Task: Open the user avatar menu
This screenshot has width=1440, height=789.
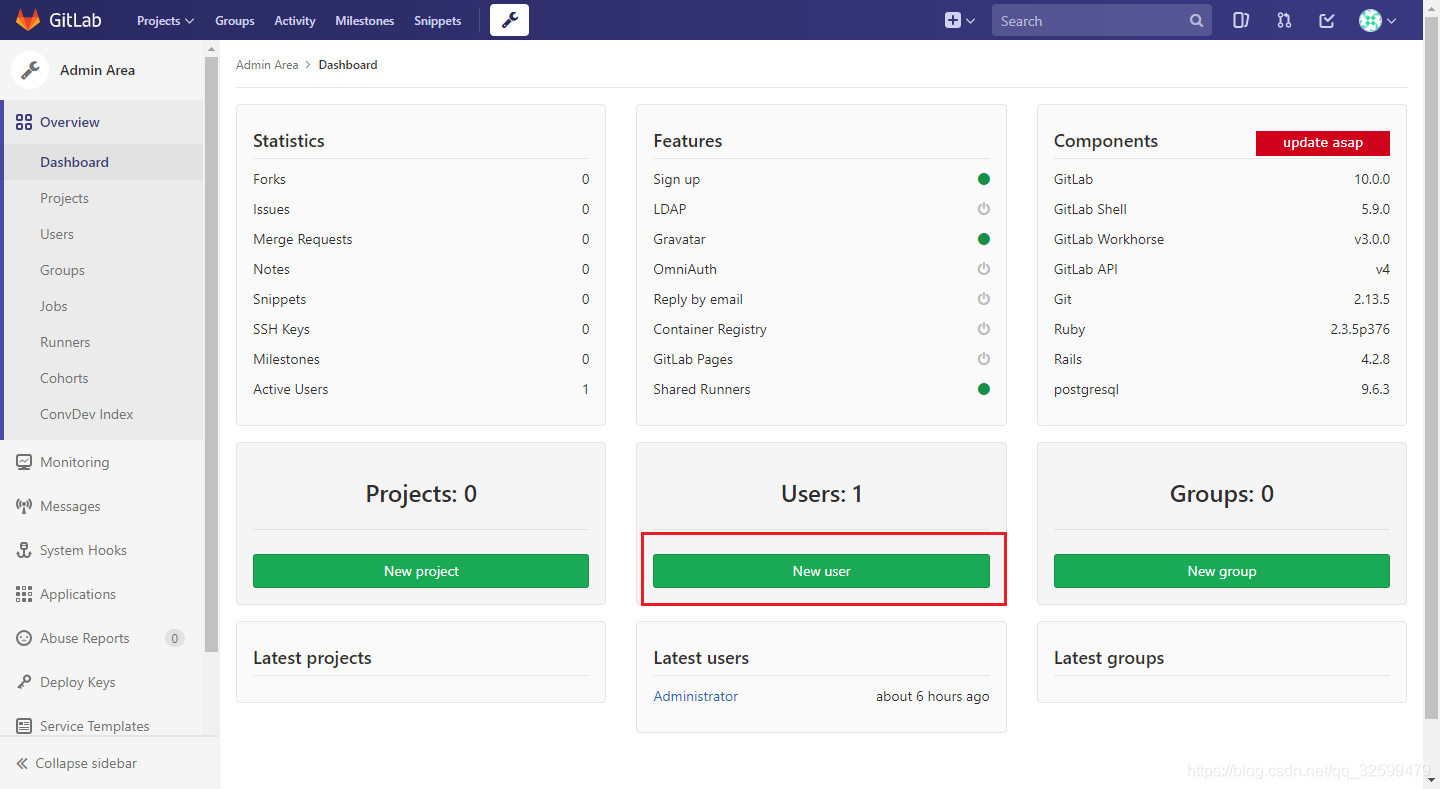Action: tap(1377, 20)
